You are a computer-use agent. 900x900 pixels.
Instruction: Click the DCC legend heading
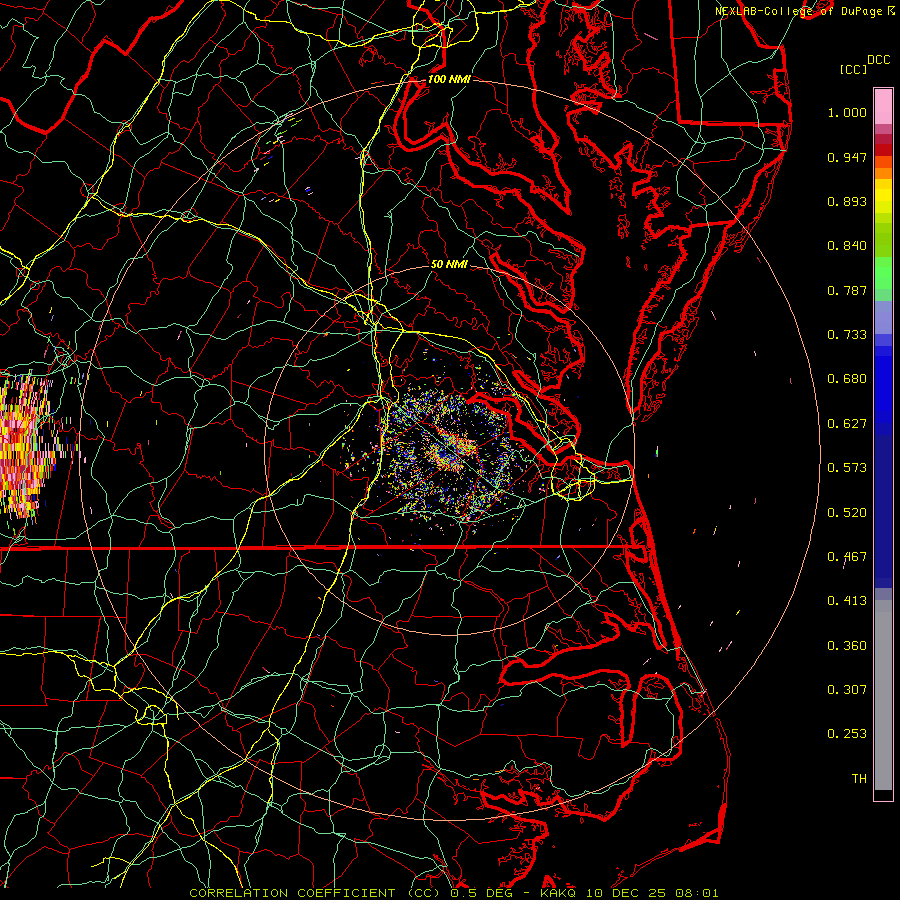click(878, 60)
